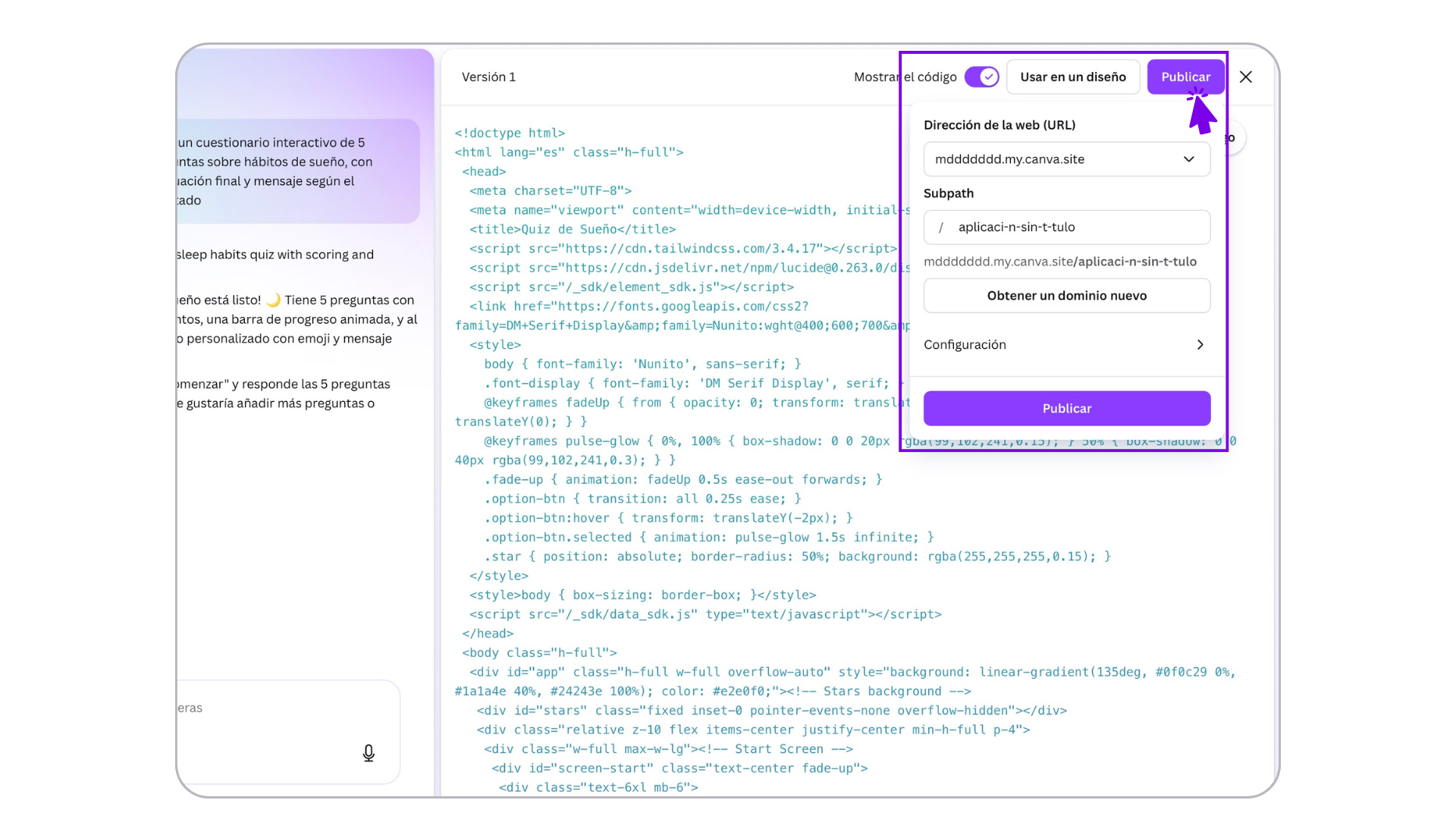This screenshot has width=1456, height=819.
Task: Click the microphone icon in chat box
Action: (369, 753)
